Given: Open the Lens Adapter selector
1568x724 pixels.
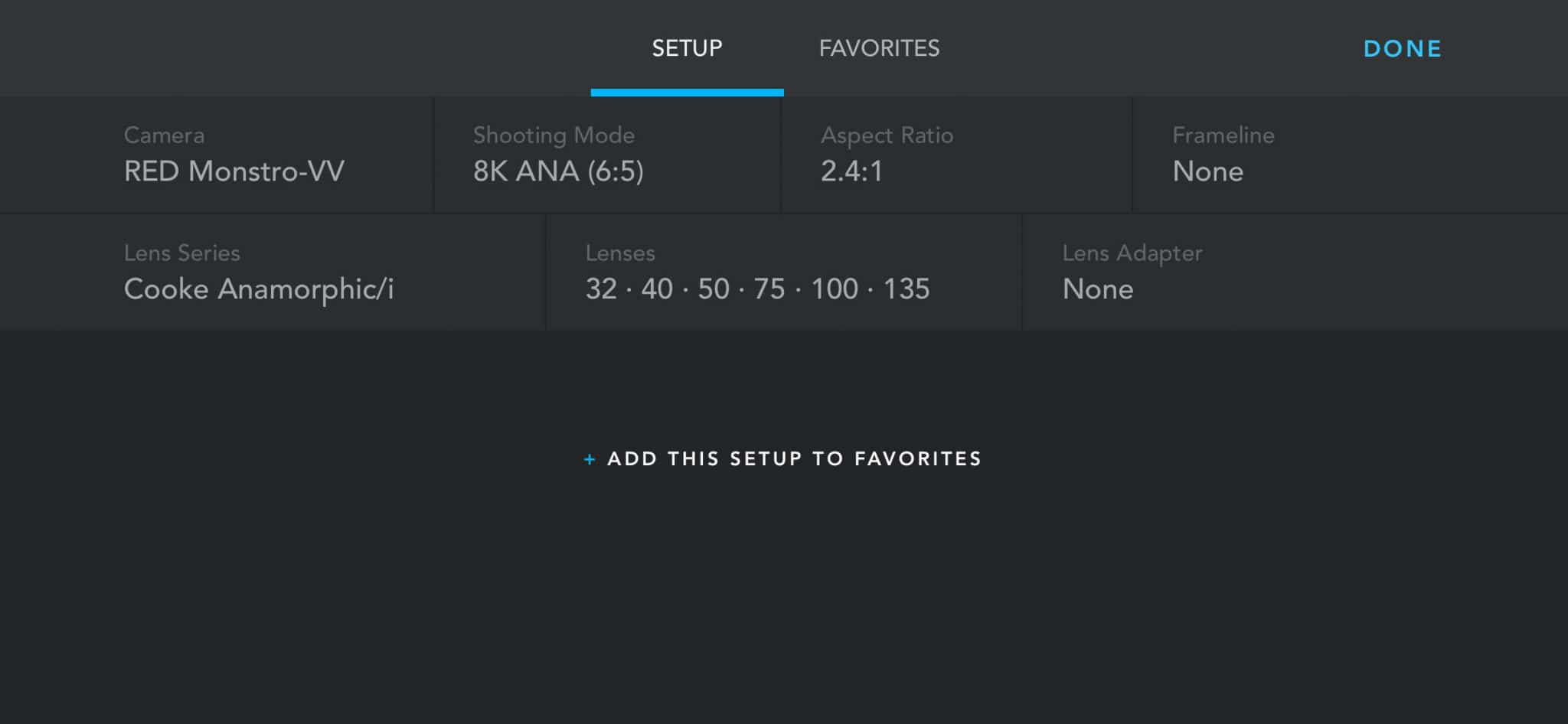Looking at the screenshot, I should click(x=1294, y=272).
